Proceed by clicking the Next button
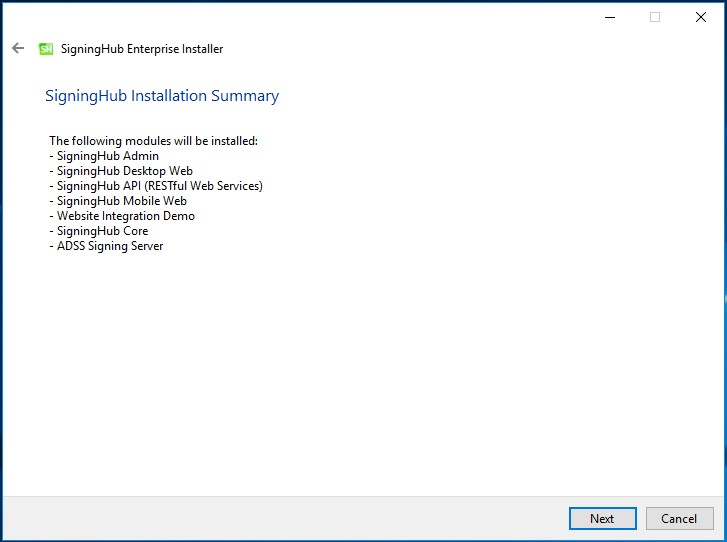Image resolution: width=727 pixels, height=542 pixels. click(x=603, y=518)
